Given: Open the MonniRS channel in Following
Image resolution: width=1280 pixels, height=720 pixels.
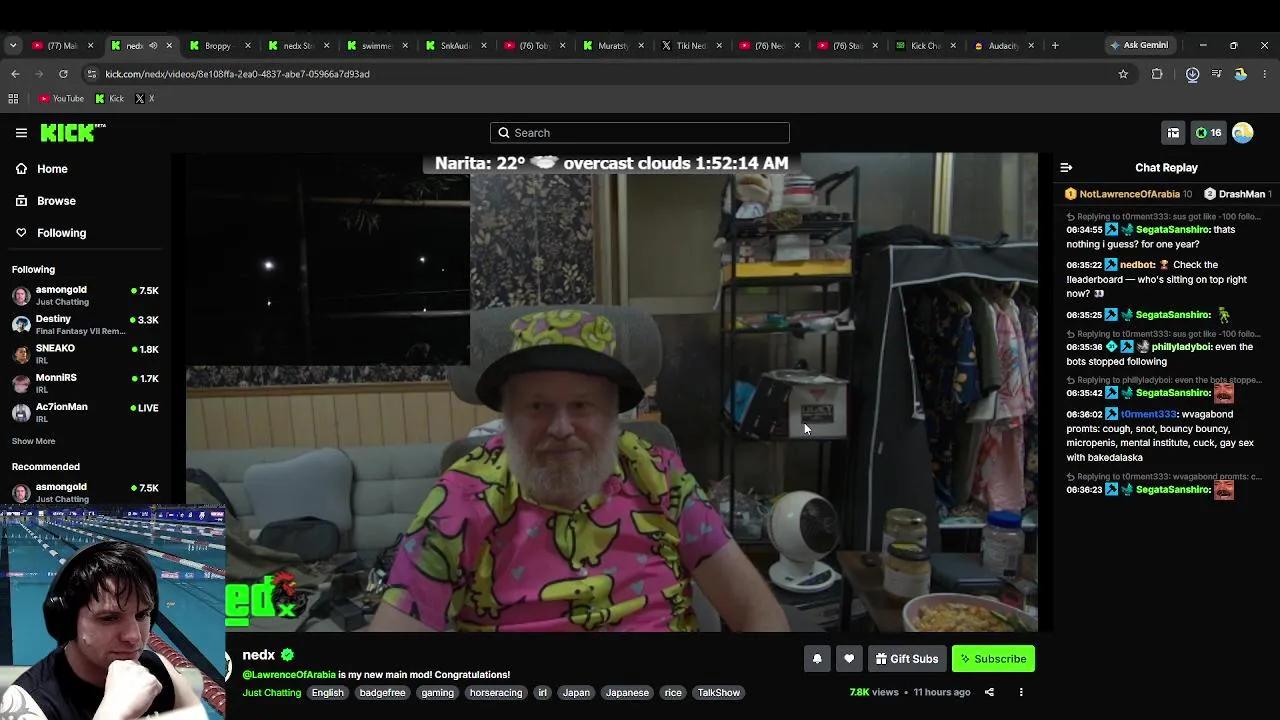Looking at the screenshot, I should (85, 383).
